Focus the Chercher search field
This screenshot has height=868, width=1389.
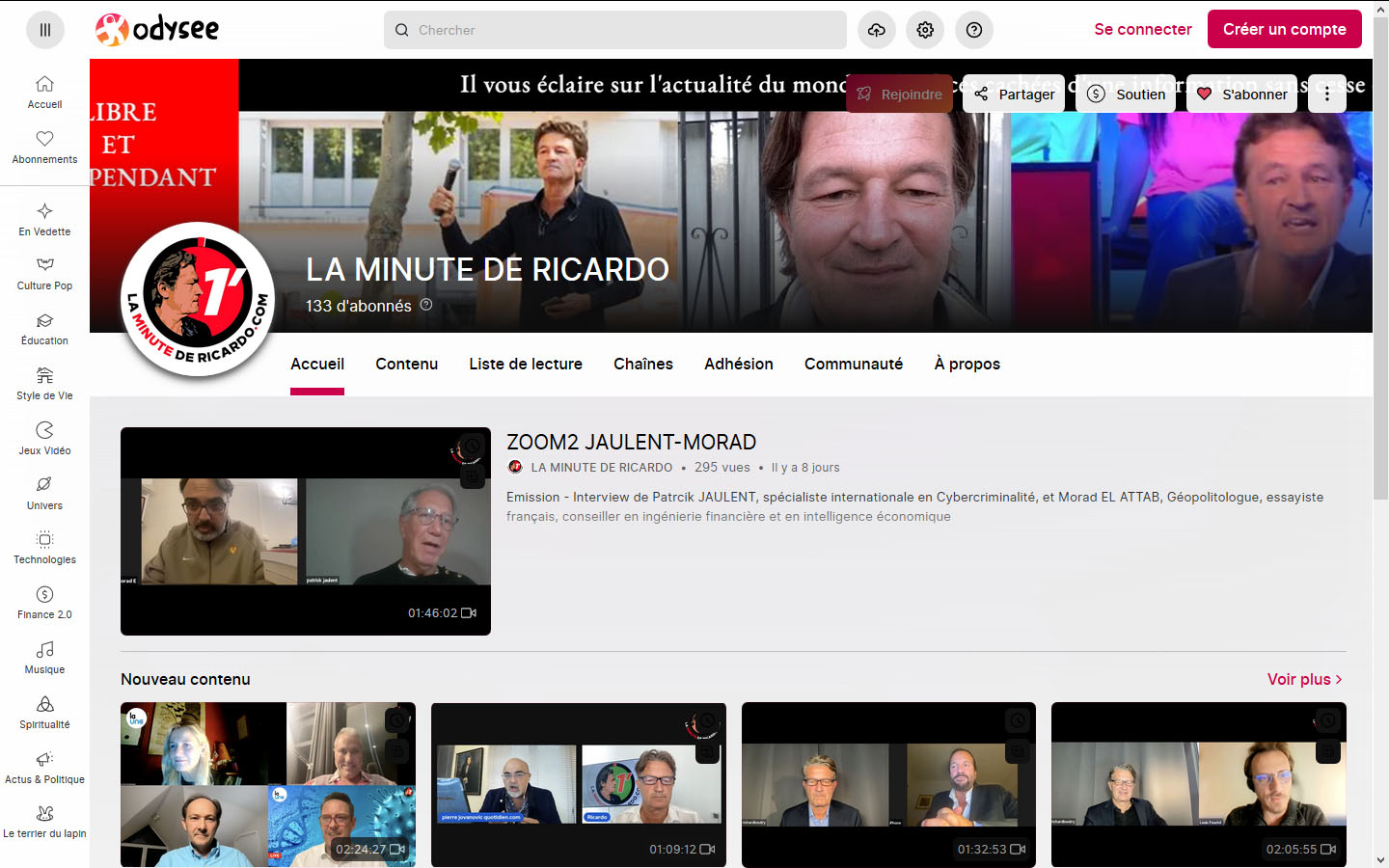(x=615, y=30)
